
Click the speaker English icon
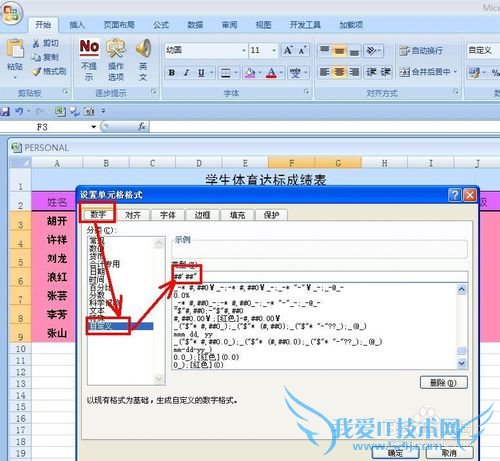tap(143, 48)
